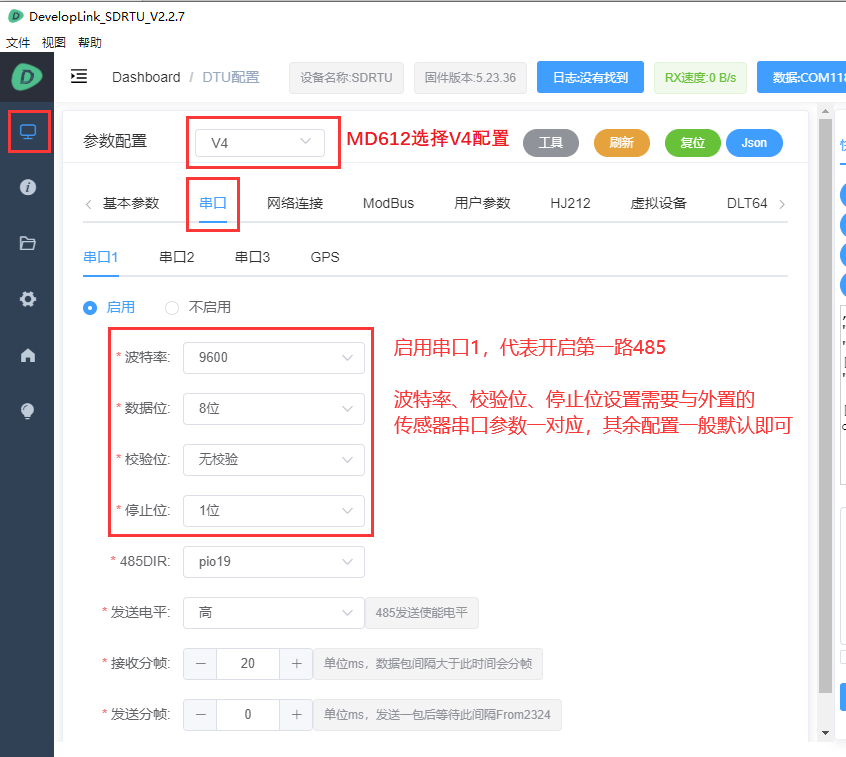Select the device monitor icon in sidebar
846x757 pixels.
(27, 131)
